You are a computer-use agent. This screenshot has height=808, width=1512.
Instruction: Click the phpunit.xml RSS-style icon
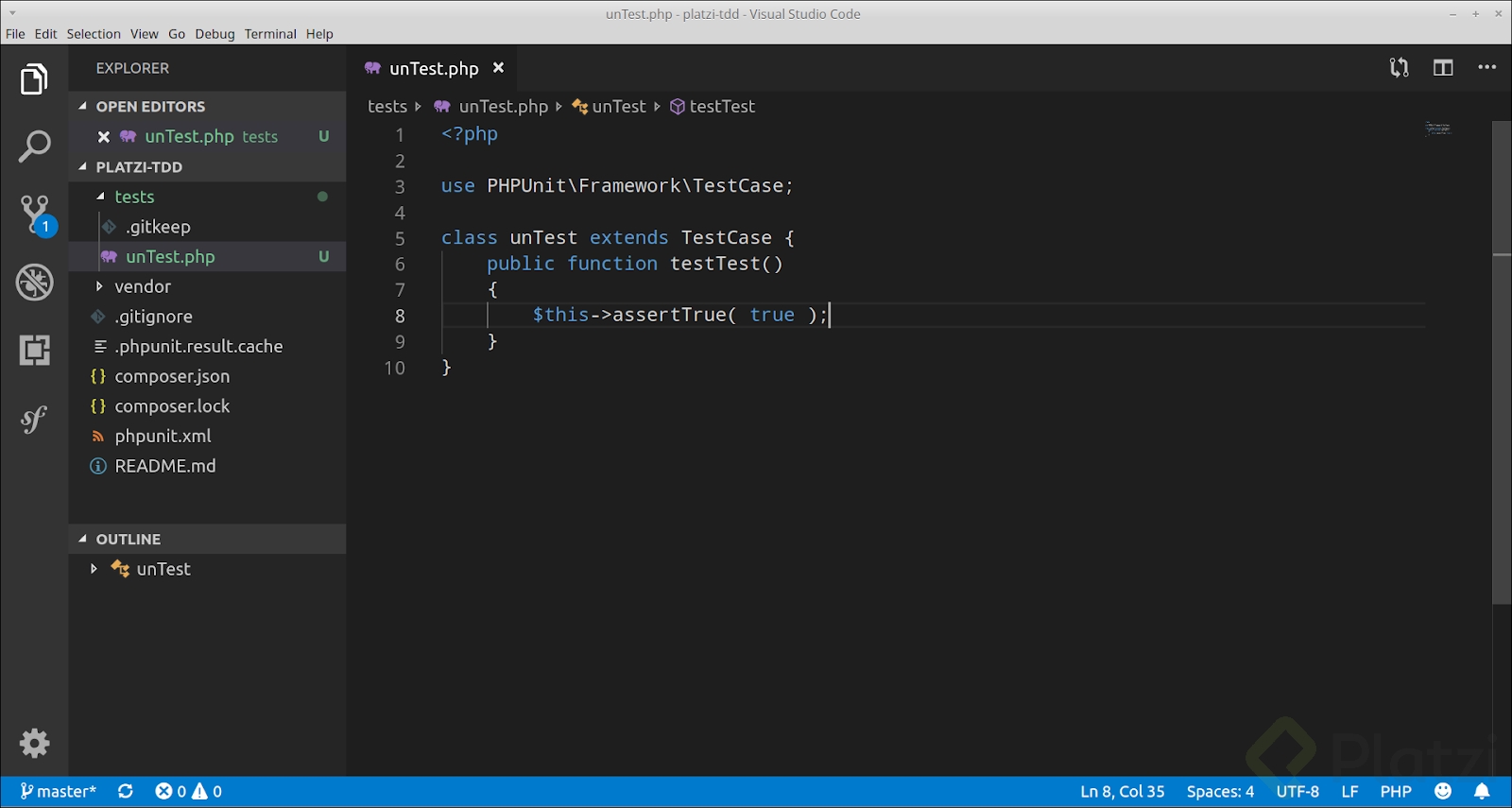click(97, 437)
